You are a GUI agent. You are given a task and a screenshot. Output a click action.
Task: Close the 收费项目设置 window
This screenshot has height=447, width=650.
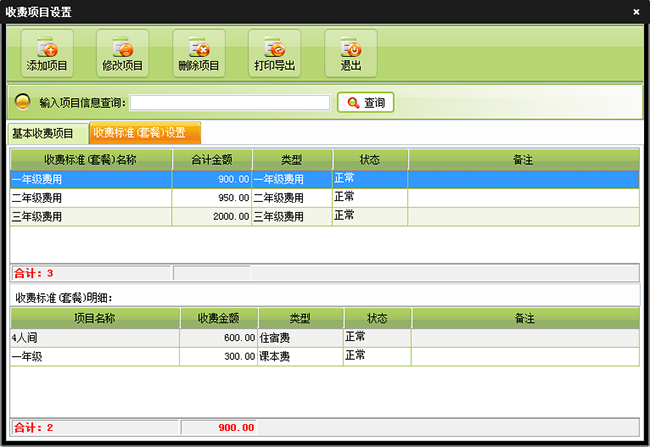(x=636, y=11)
